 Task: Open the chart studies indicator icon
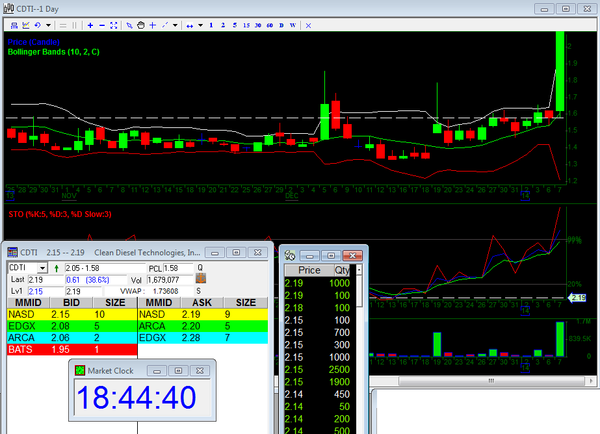(26, 25)
